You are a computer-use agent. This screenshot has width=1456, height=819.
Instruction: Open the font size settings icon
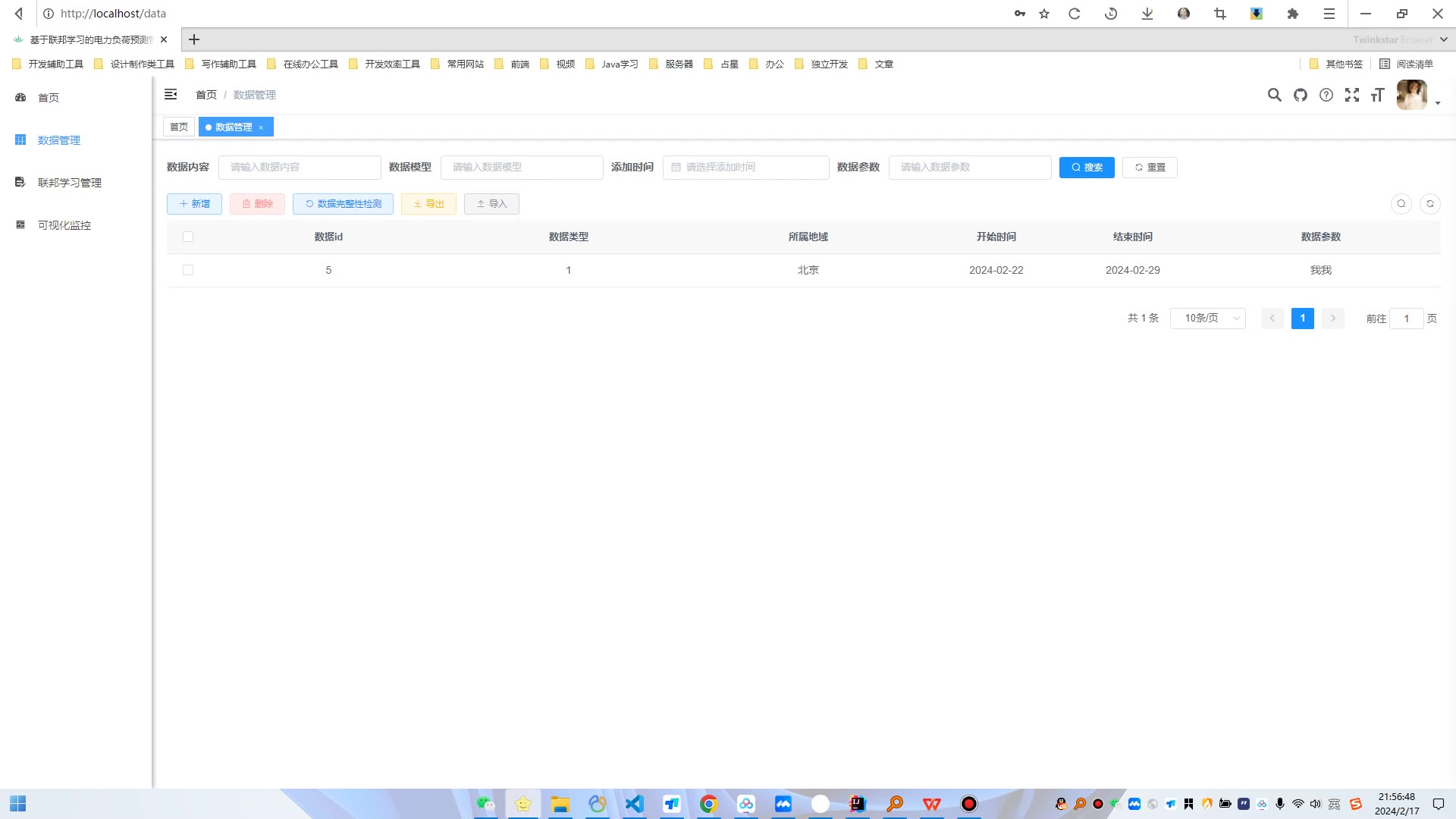tap(1377, 95)
